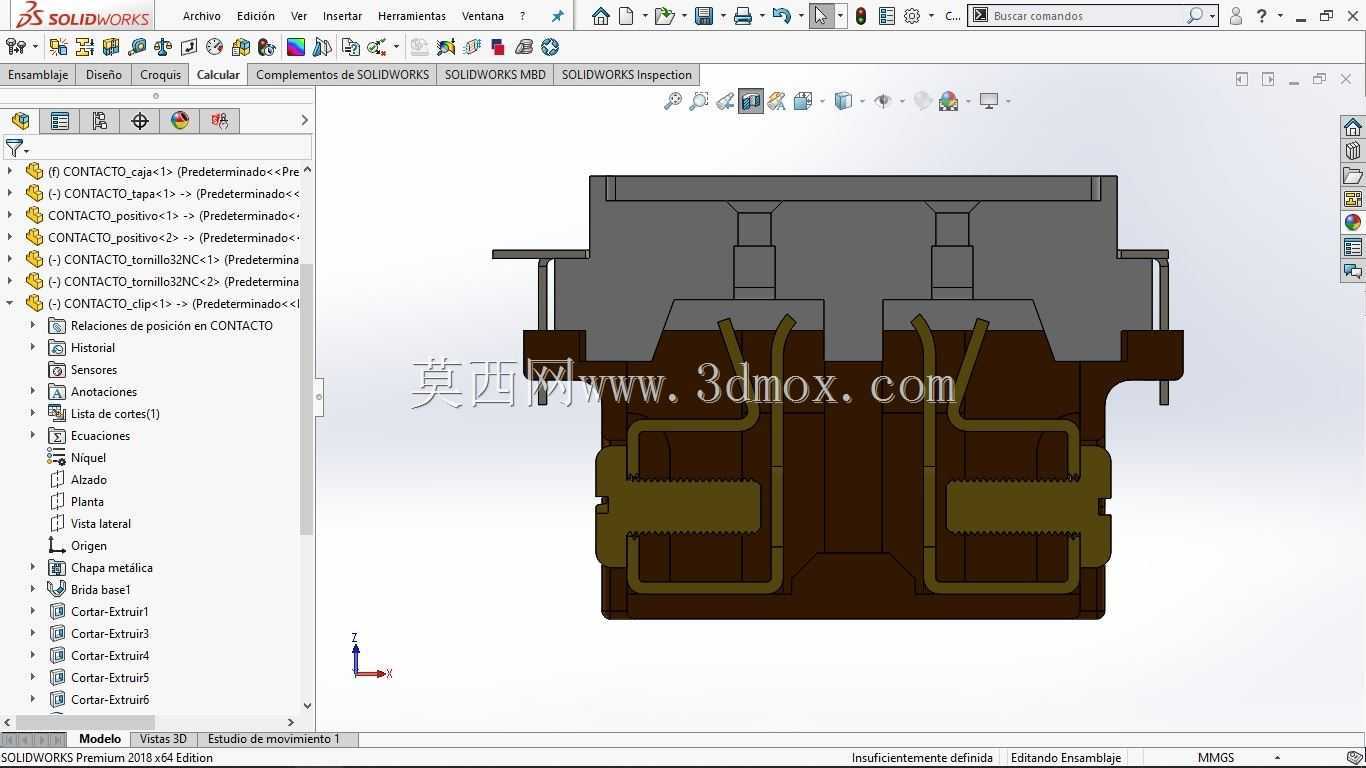Click the Measure tool icon
The image size is (1366, 768).
[137, 47]
